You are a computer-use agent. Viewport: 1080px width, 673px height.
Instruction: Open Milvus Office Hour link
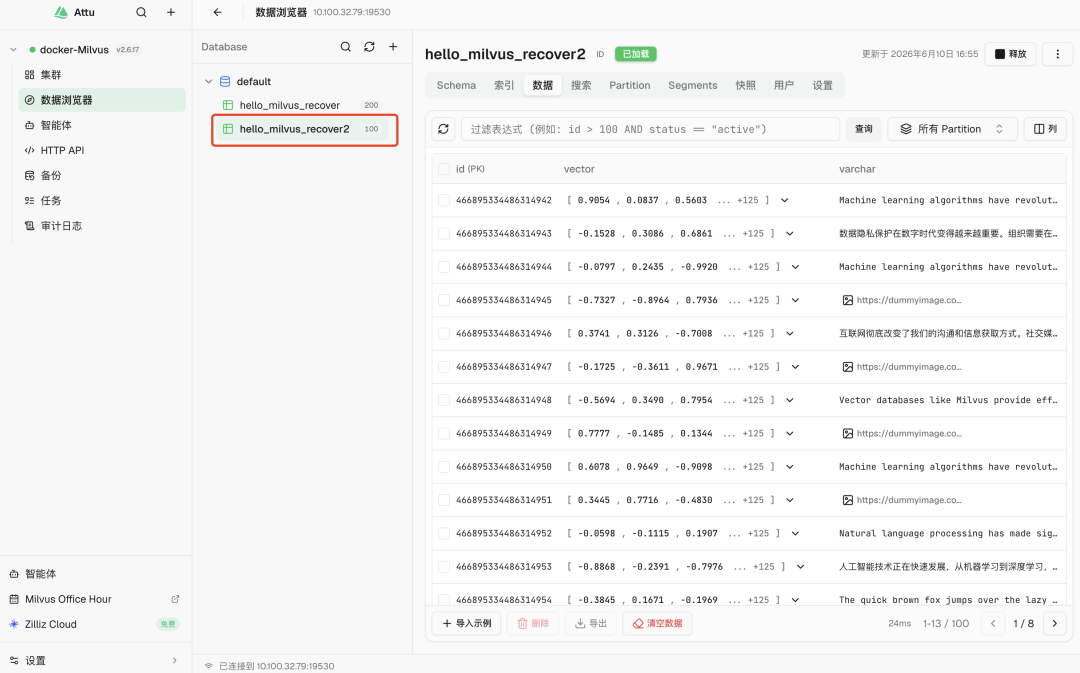tap(95, 599)
